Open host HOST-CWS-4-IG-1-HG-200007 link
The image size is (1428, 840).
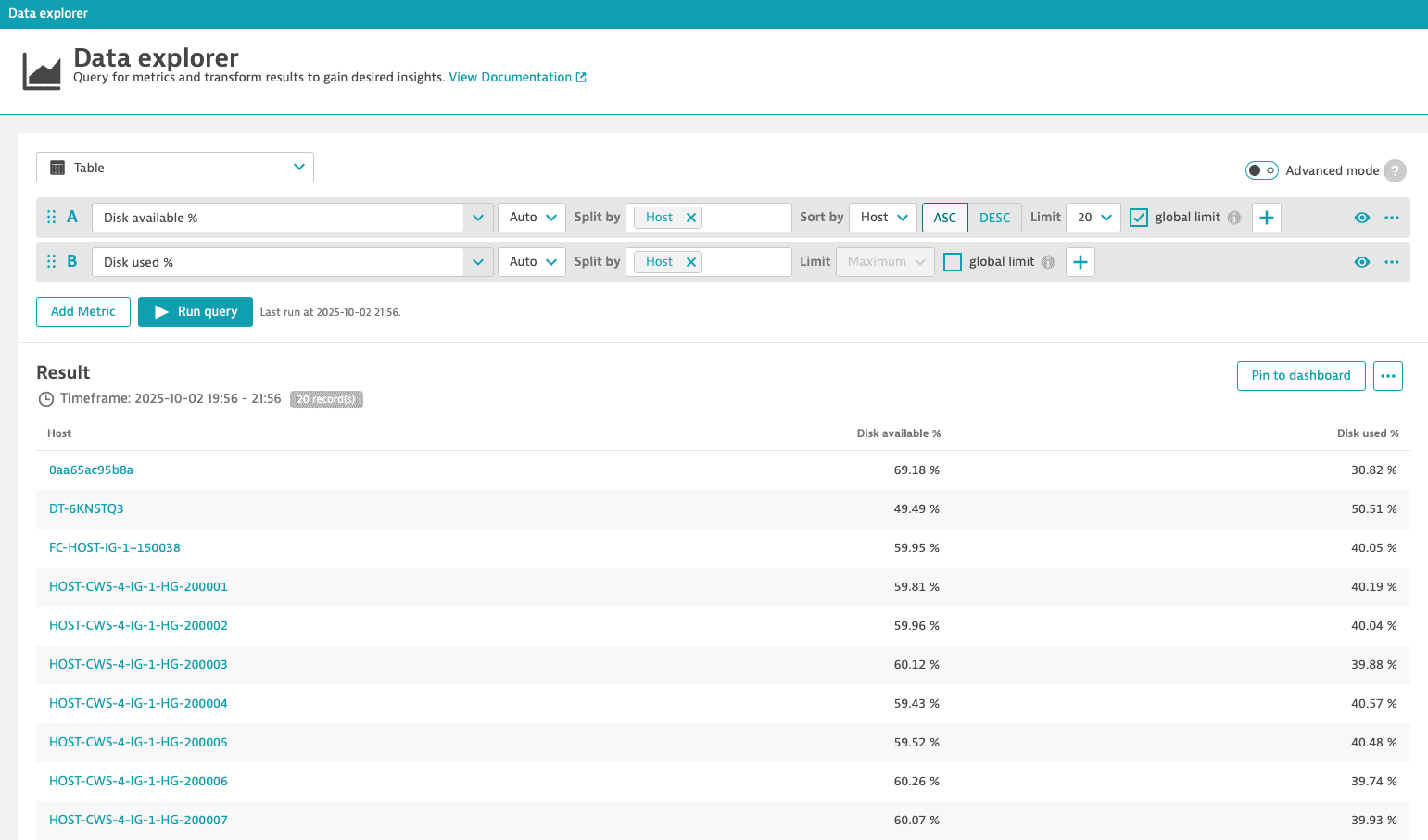(138, 821)
